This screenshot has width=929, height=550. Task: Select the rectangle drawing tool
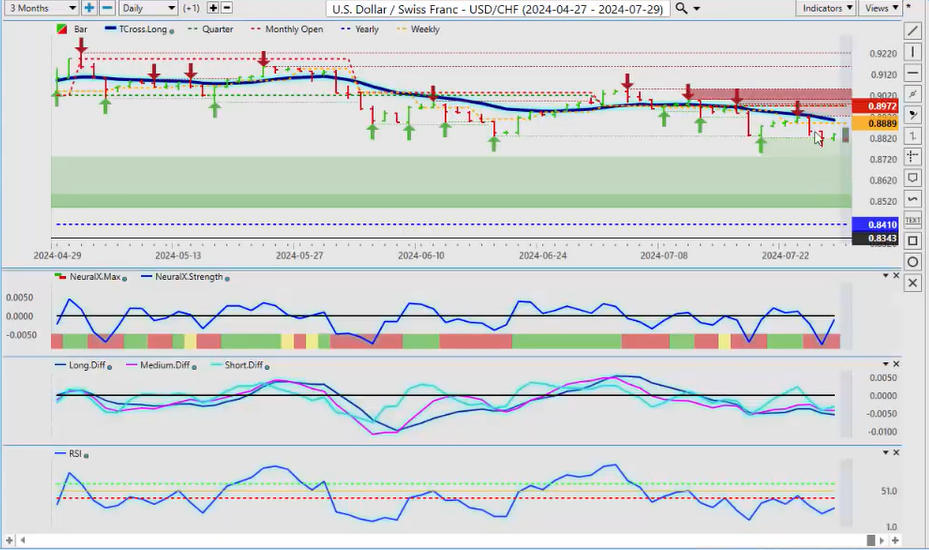pos(913,241)
